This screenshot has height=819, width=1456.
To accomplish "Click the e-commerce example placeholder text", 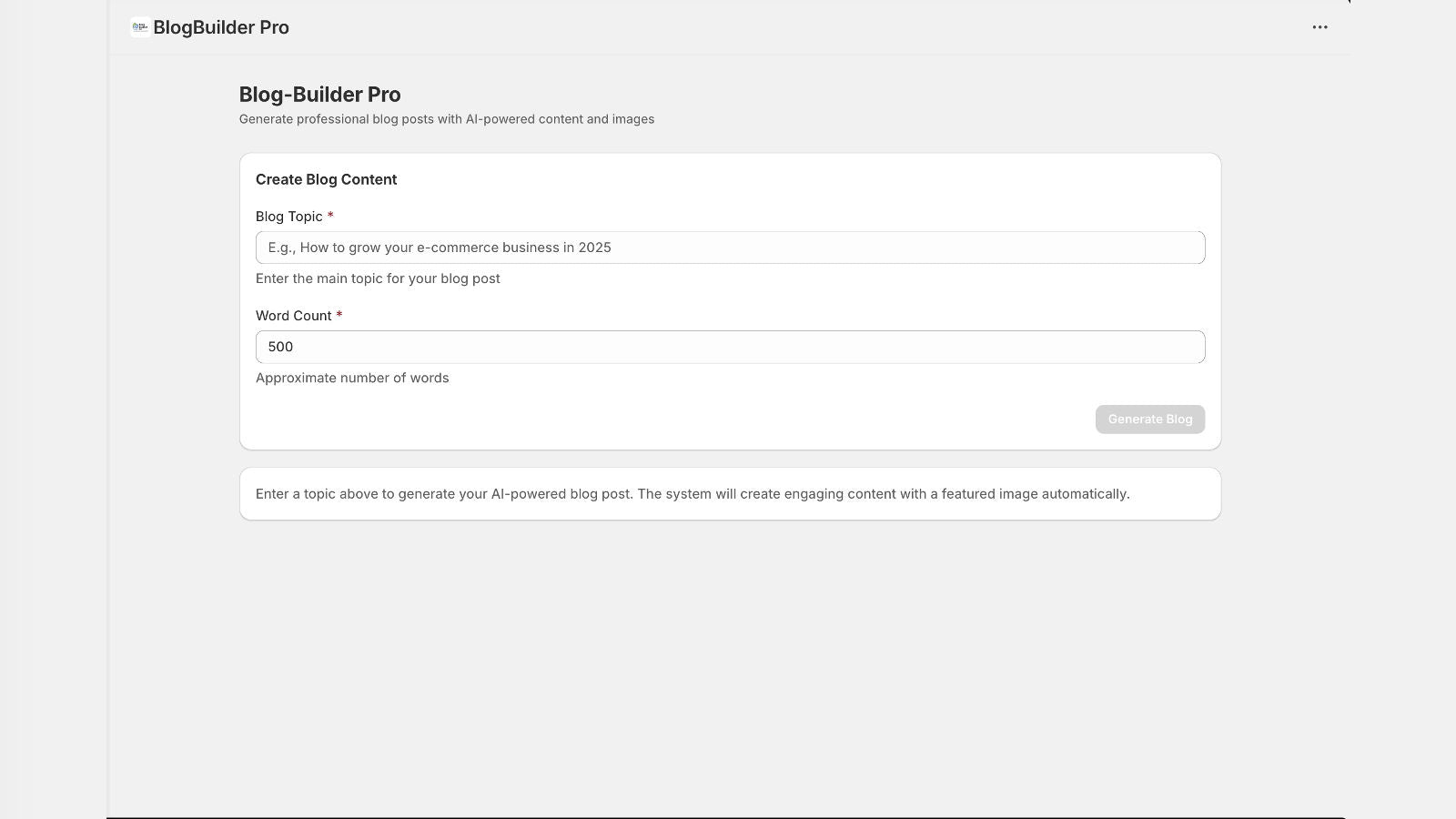I will pos(440,247).
